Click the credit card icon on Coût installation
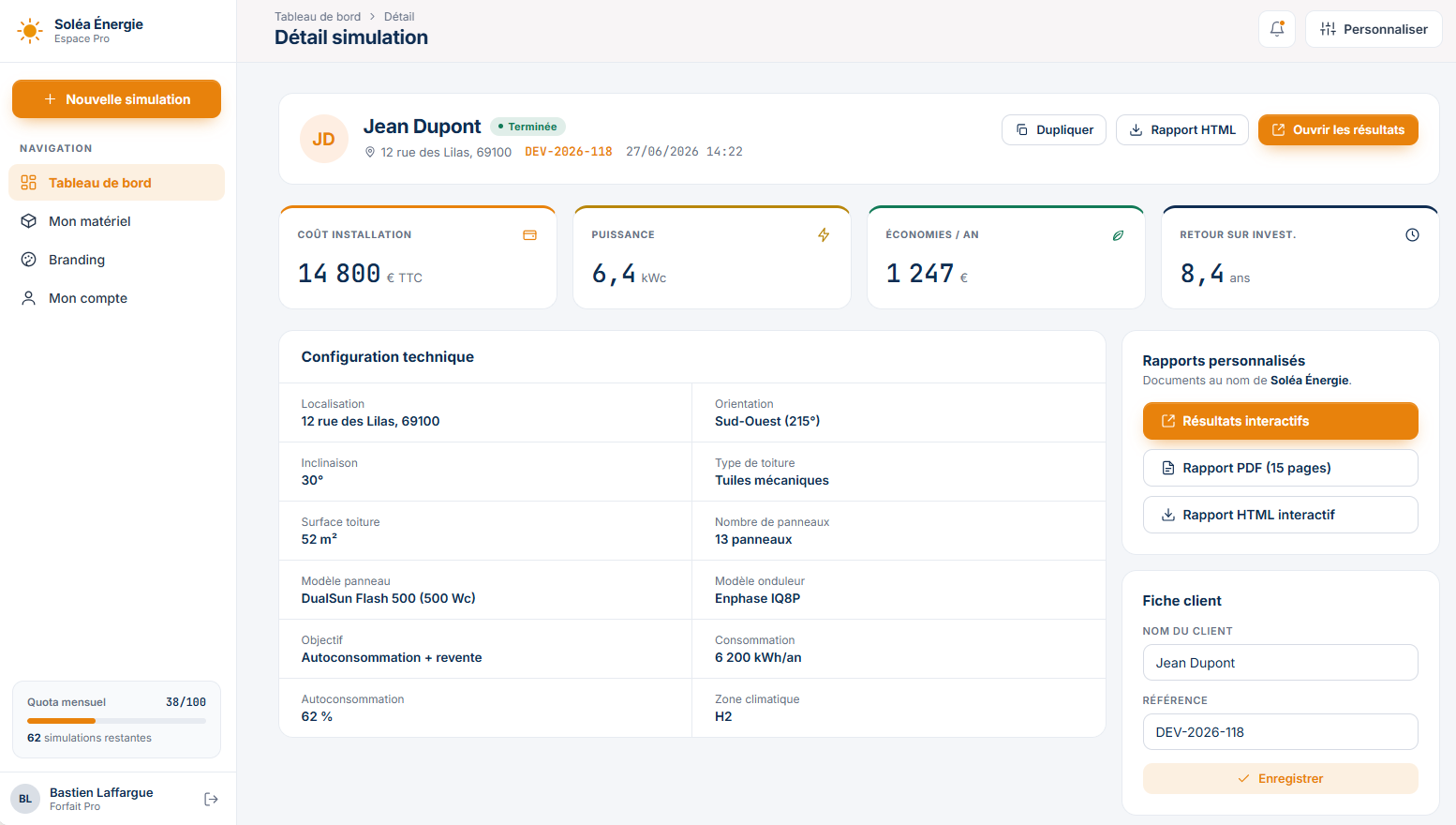Image resolution: width=1456 pixels, height=825 pixels. (529, 235)
